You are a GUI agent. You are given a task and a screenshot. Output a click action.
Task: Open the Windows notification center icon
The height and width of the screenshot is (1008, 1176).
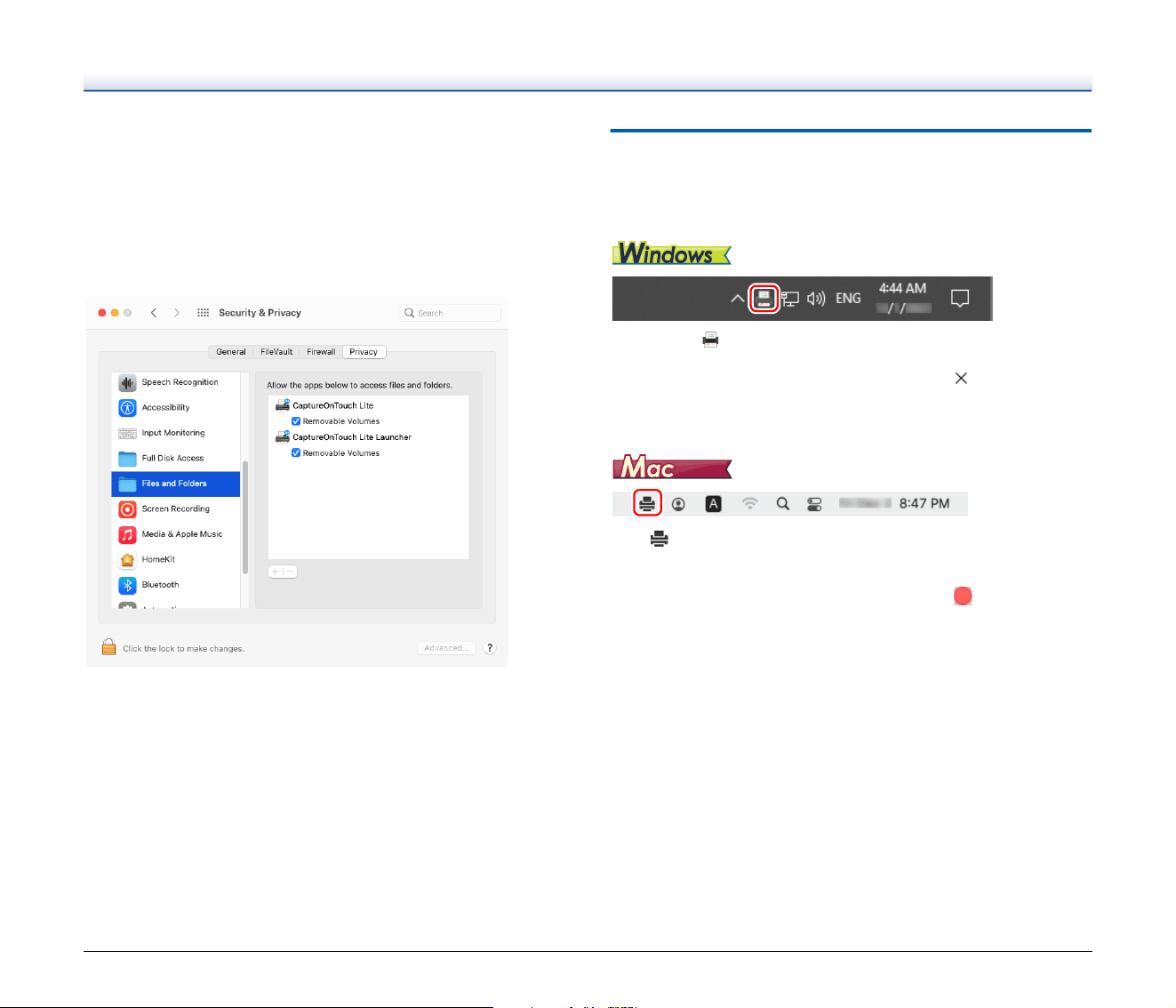point(960,299)
